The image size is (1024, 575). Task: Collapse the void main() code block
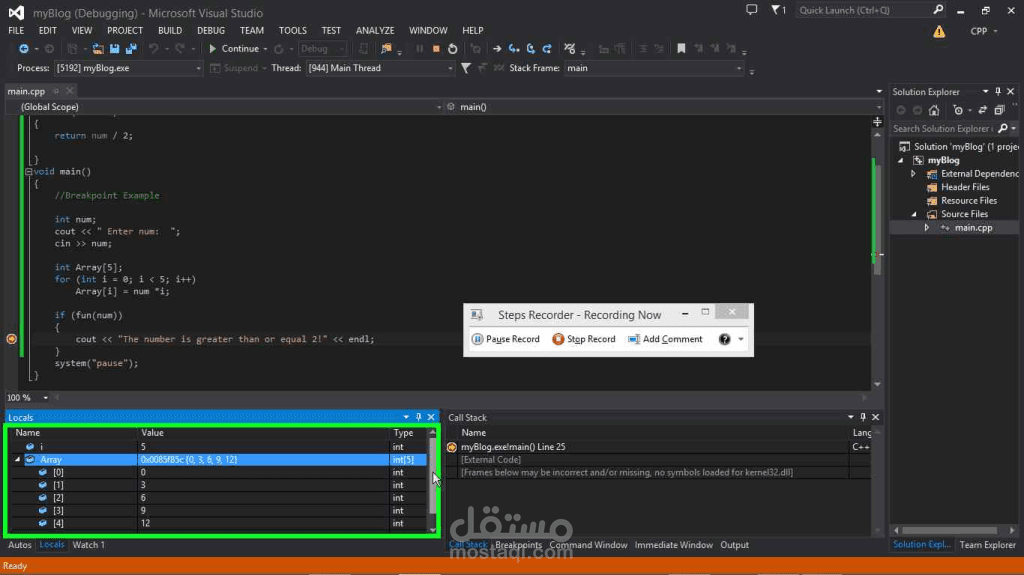tap(29, 172)
